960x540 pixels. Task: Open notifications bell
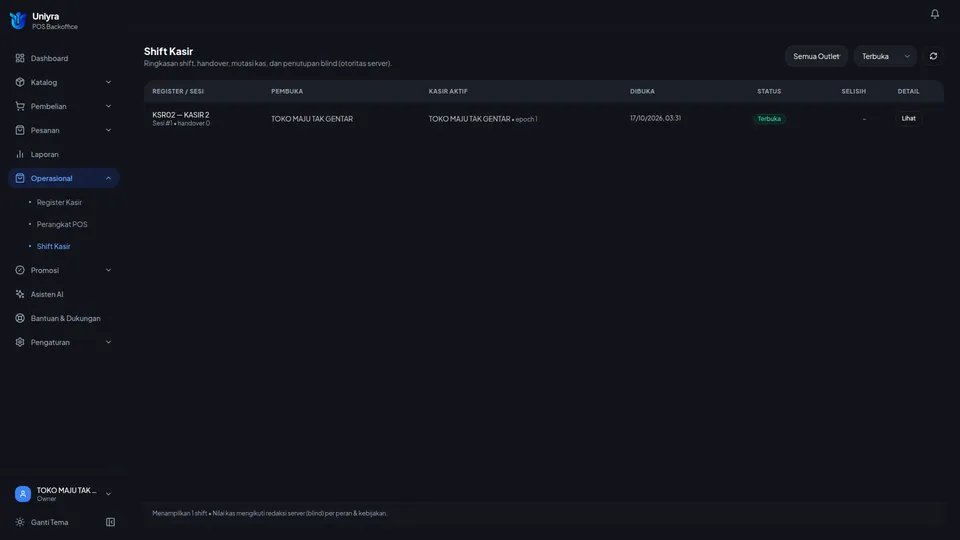tap(934, 13)
